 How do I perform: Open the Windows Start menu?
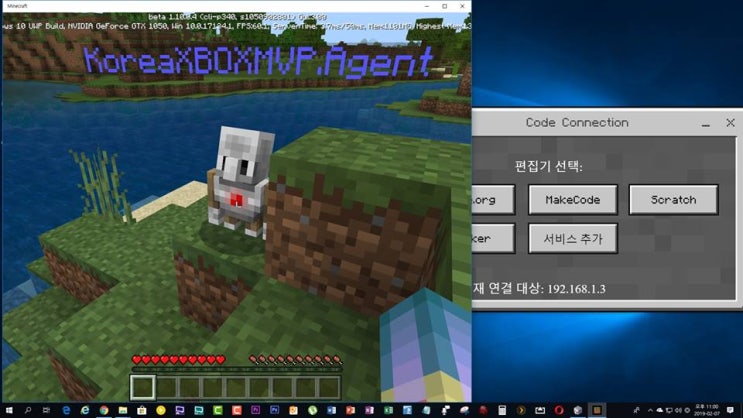(x=9, y=410)
